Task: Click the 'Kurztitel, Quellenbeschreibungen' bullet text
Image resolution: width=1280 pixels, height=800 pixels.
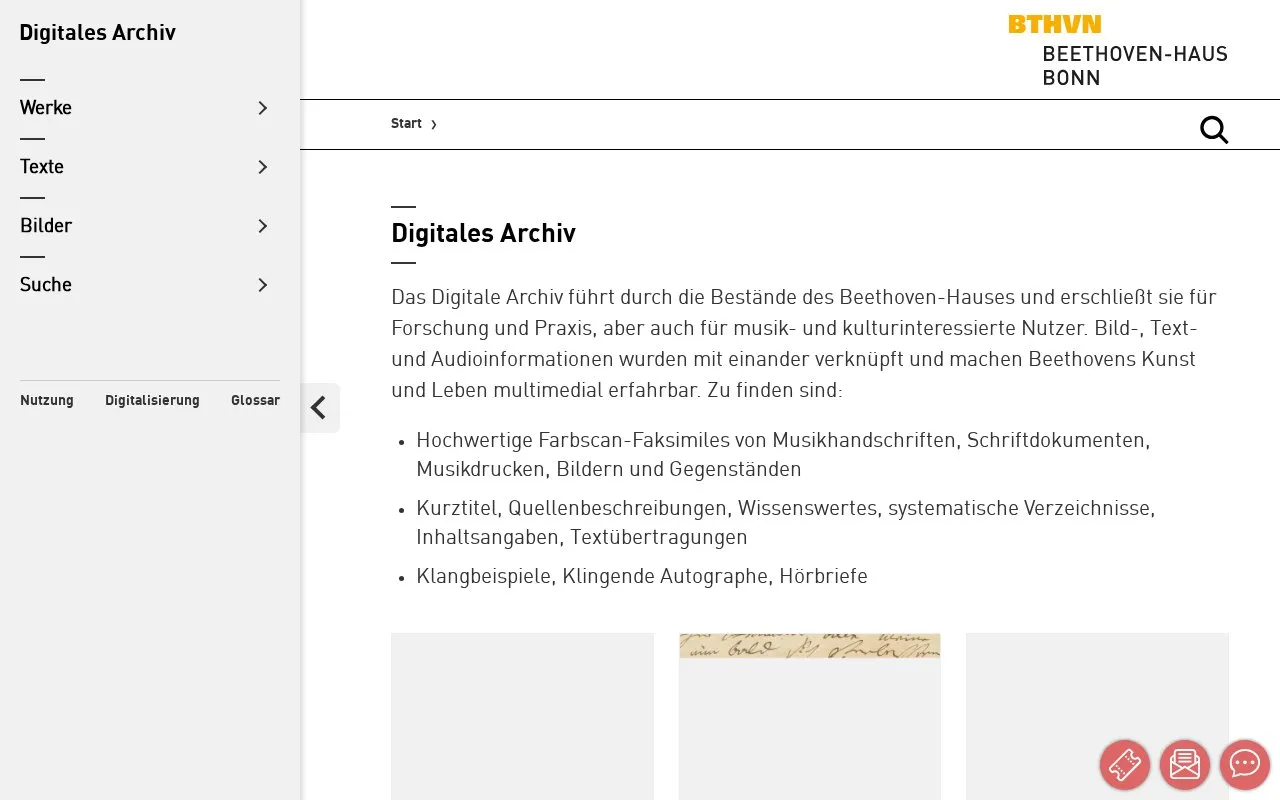Action: pyautogui.click(x=786, y=523)
